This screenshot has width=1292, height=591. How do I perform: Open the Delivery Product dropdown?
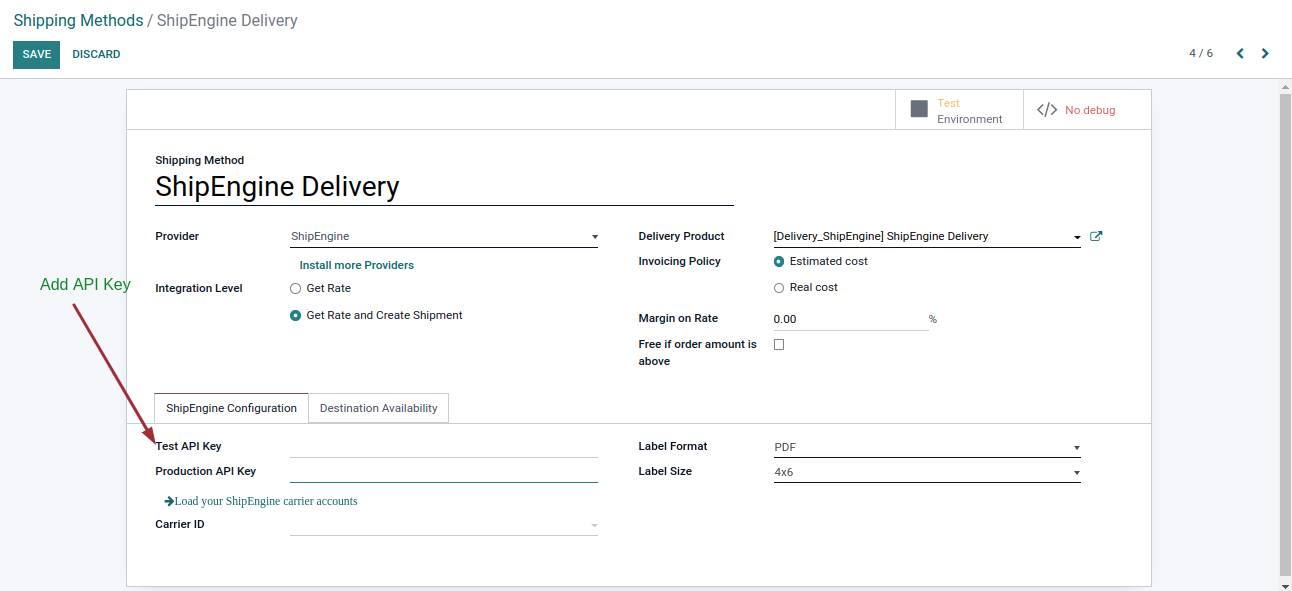coord(927,237)
